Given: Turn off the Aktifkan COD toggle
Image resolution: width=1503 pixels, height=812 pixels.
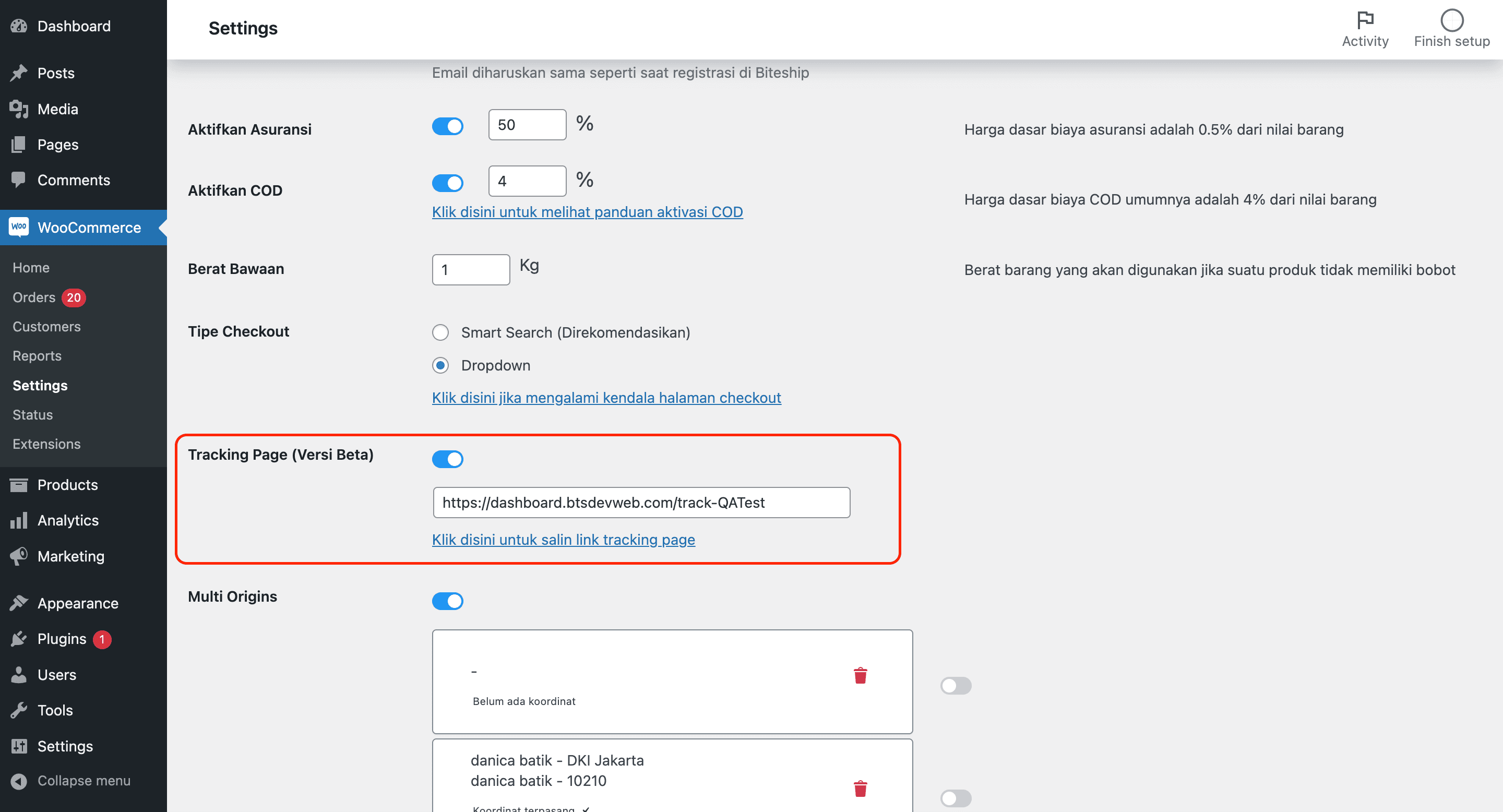Looking at the screenshot, I should point(448,183).
